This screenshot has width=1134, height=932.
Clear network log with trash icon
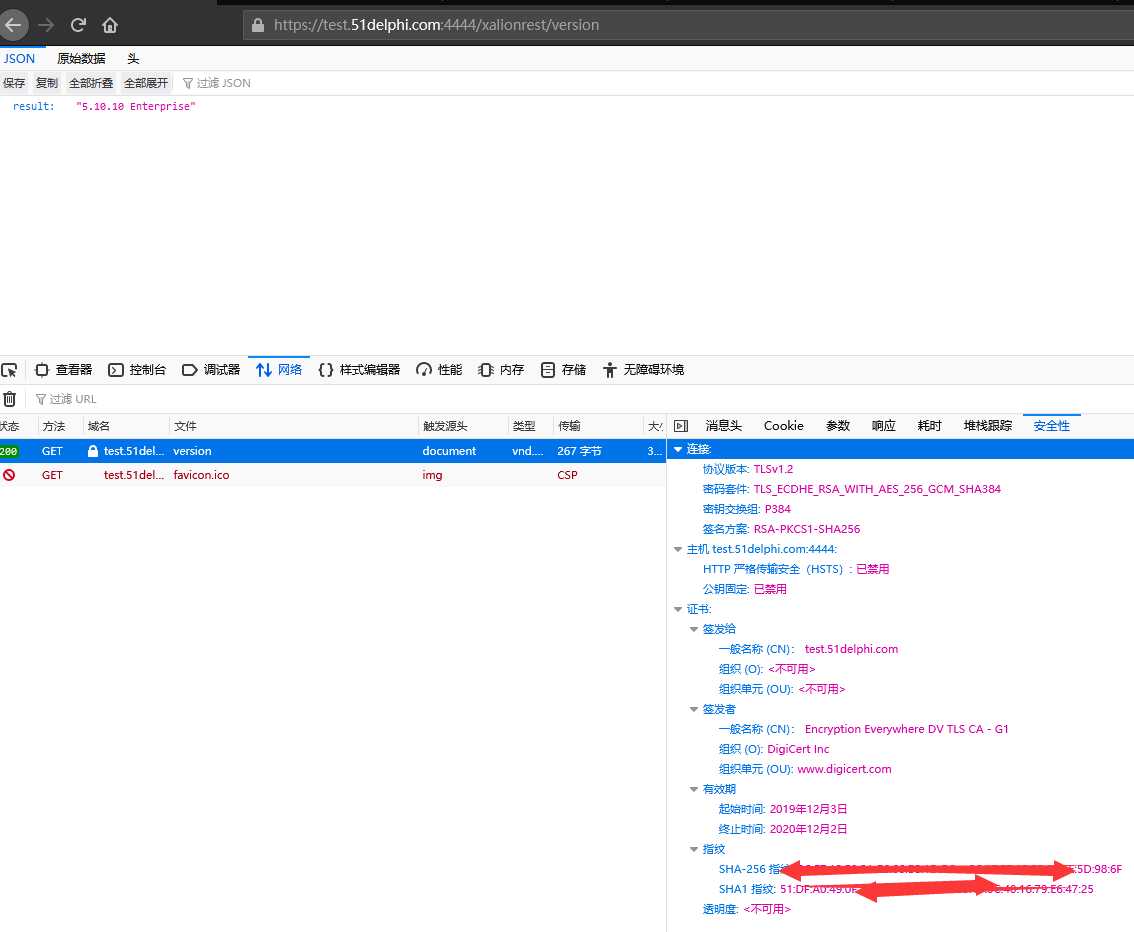[x=9, y=399]
